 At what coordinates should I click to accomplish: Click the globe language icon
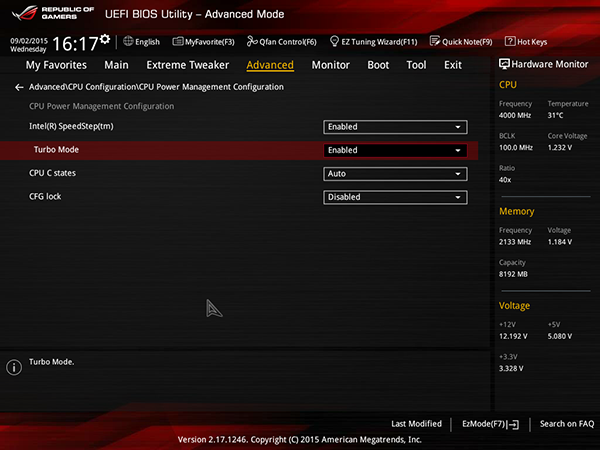coord(128,41)
